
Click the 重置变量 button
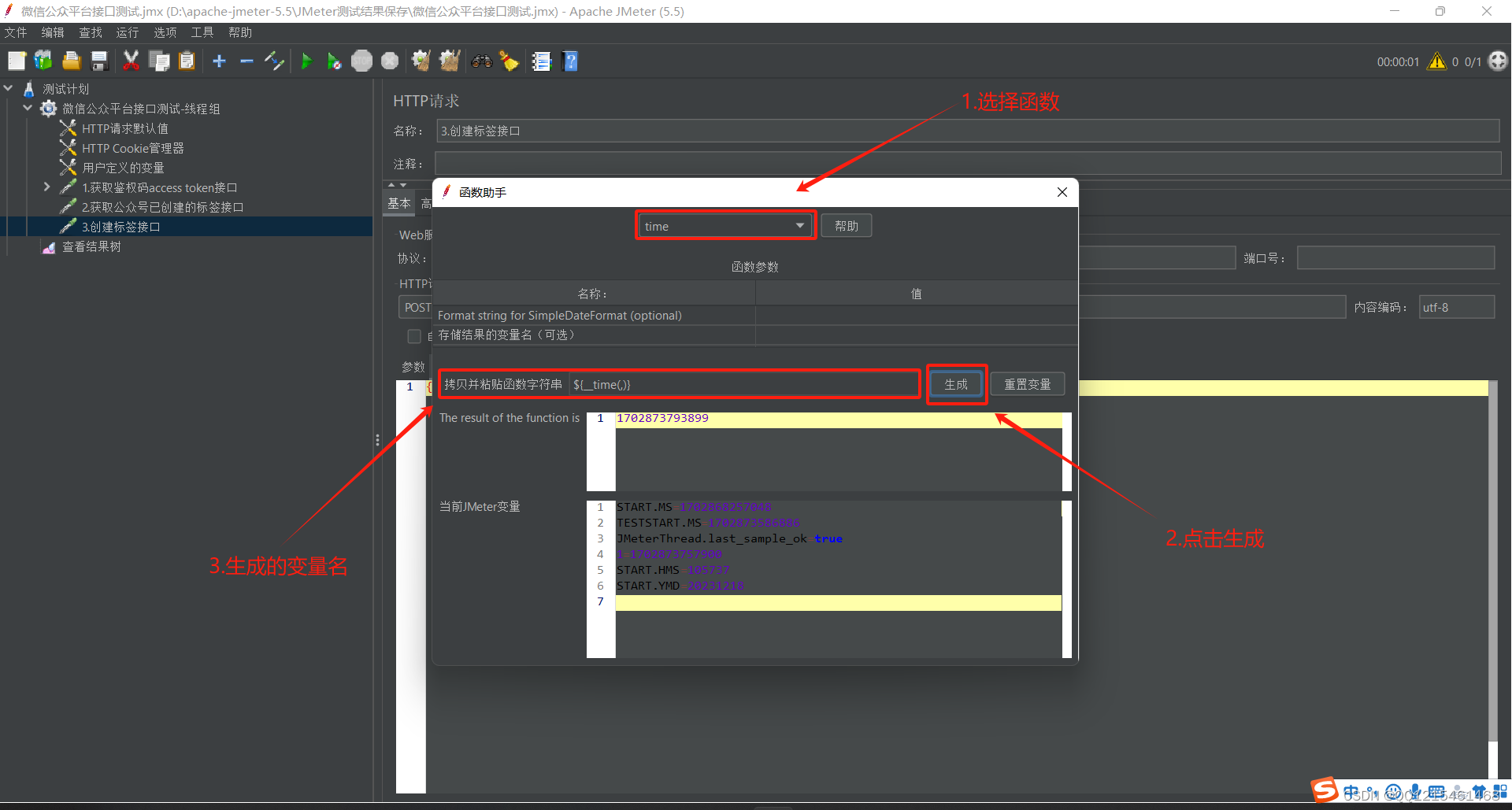coord(1028,384)
